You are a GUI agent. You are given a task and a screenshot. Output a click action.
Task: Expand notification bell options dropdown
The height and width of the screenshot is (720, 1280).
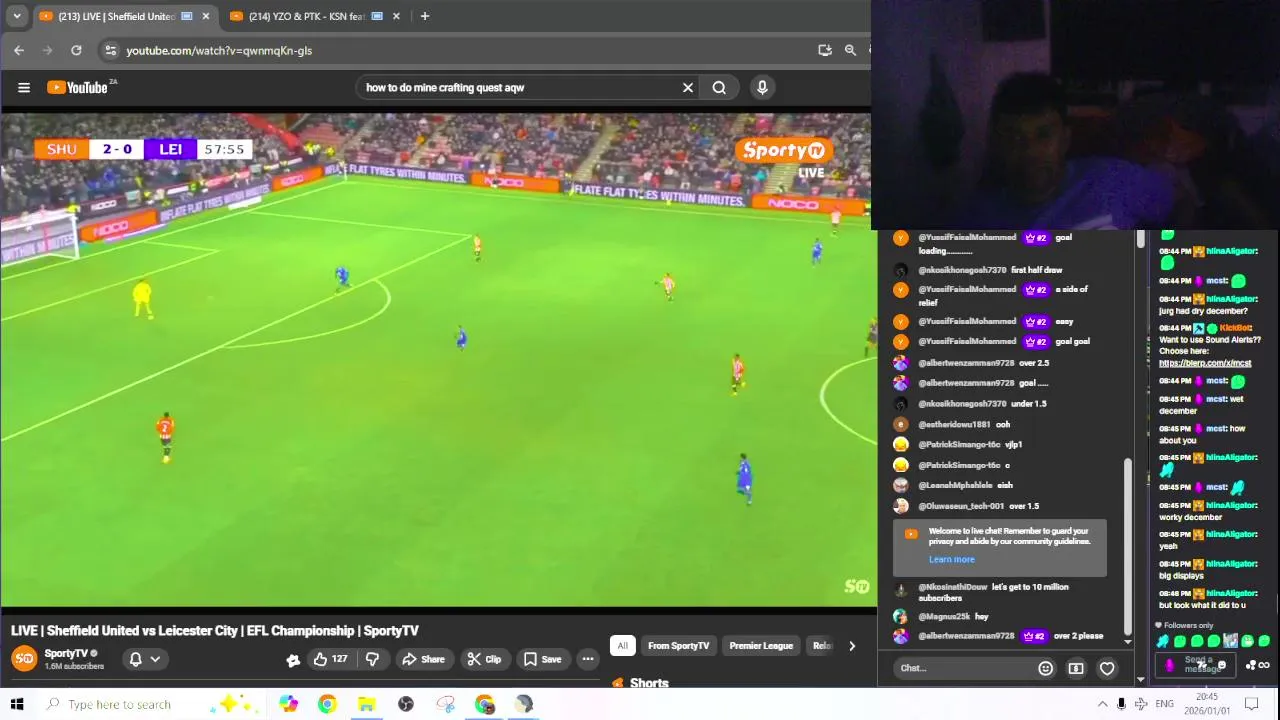(x=155, y=659)
